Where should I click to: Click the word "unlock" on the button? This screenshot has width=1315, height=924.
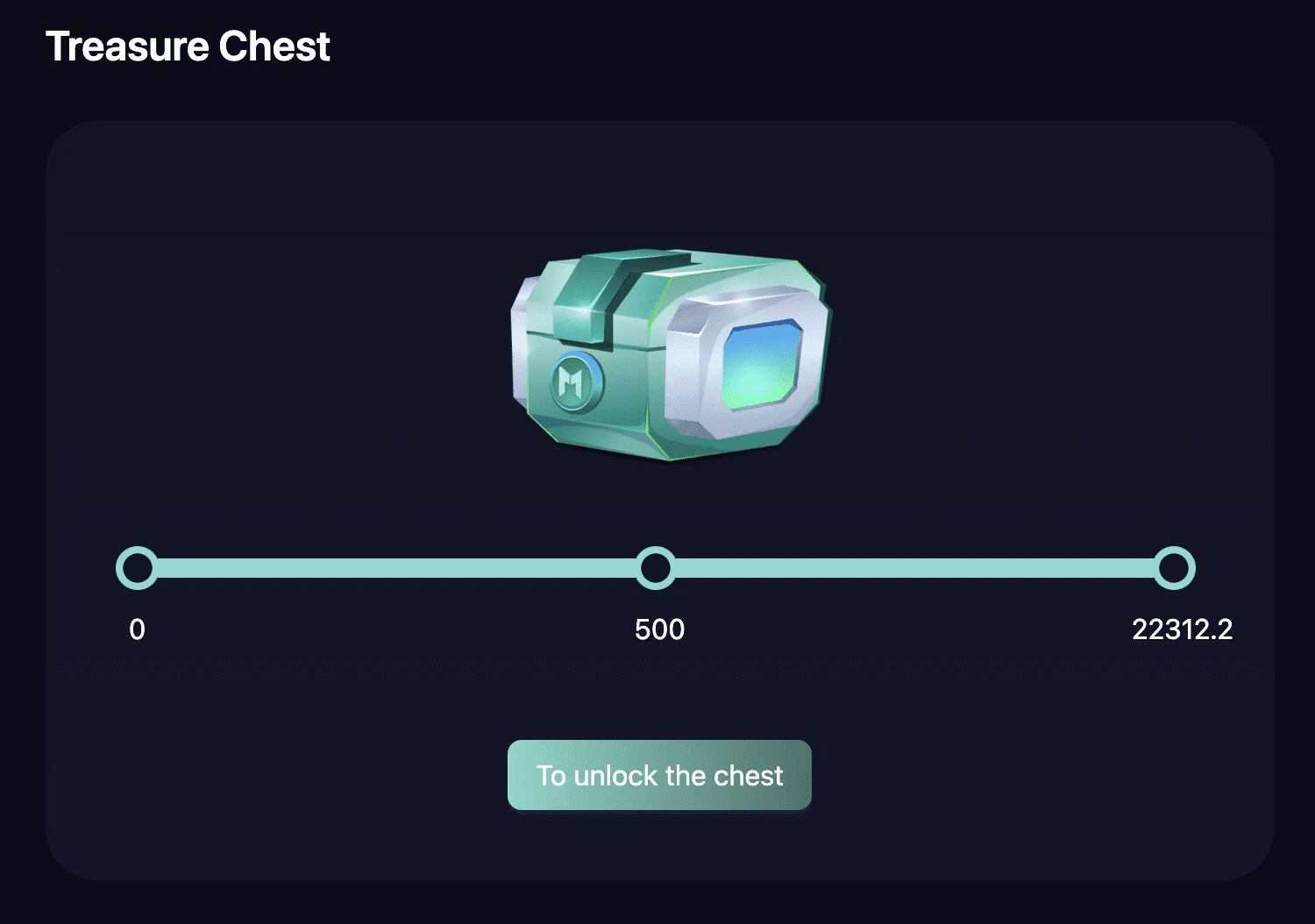tap(615, 776)
